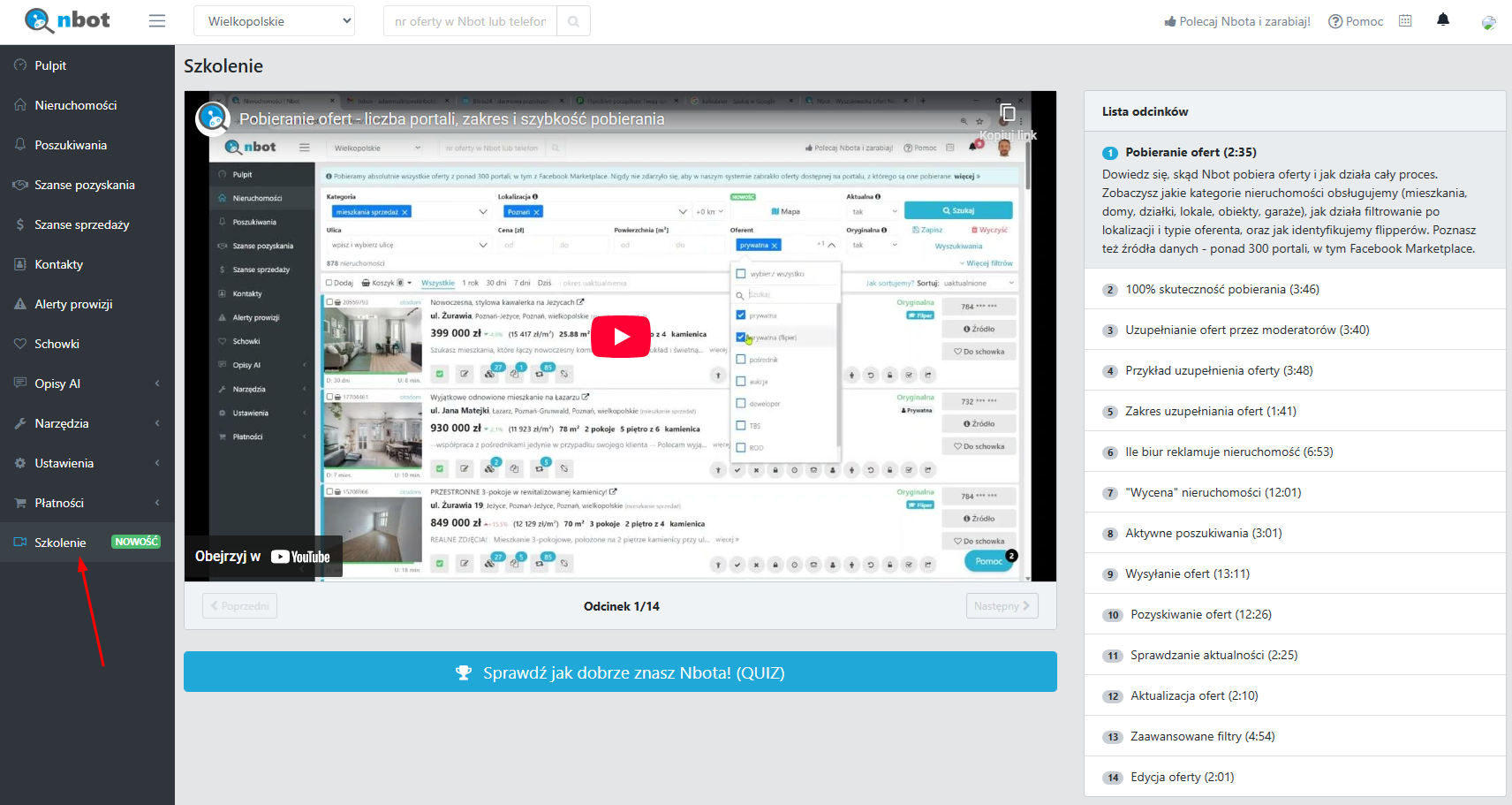The width and height of the screenshot is (1512, 805).
Task: Open notifications via the bell icon
Action: (x=1443, y=20)
